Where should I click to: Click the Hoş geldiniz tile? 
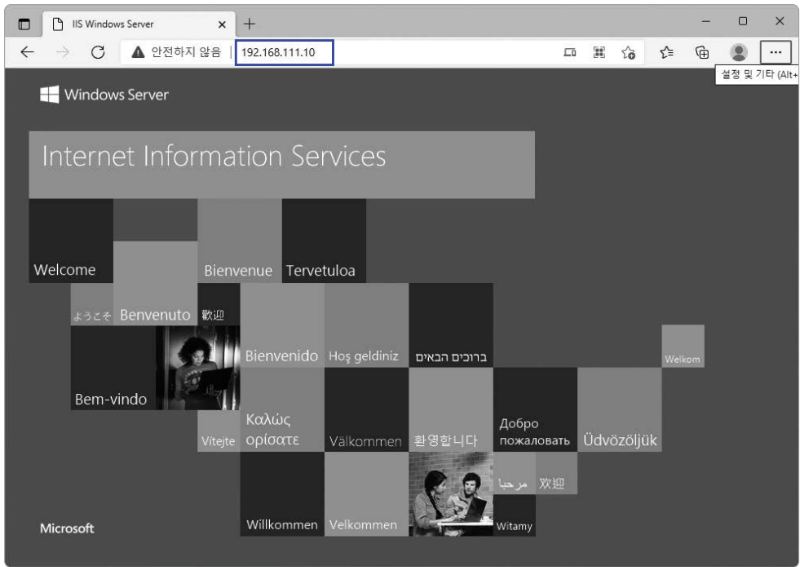coord(366,325)
